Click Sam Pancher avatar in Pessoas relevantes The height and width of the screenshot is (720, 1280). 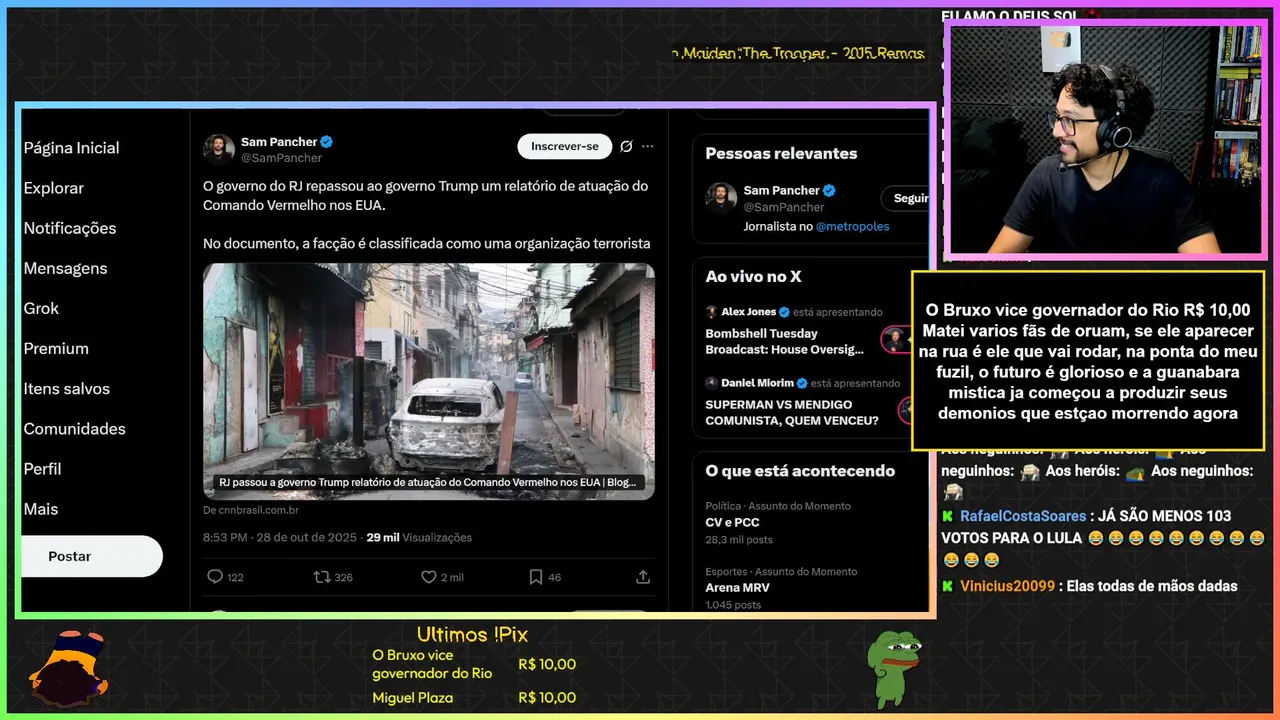tap(721, 198)
